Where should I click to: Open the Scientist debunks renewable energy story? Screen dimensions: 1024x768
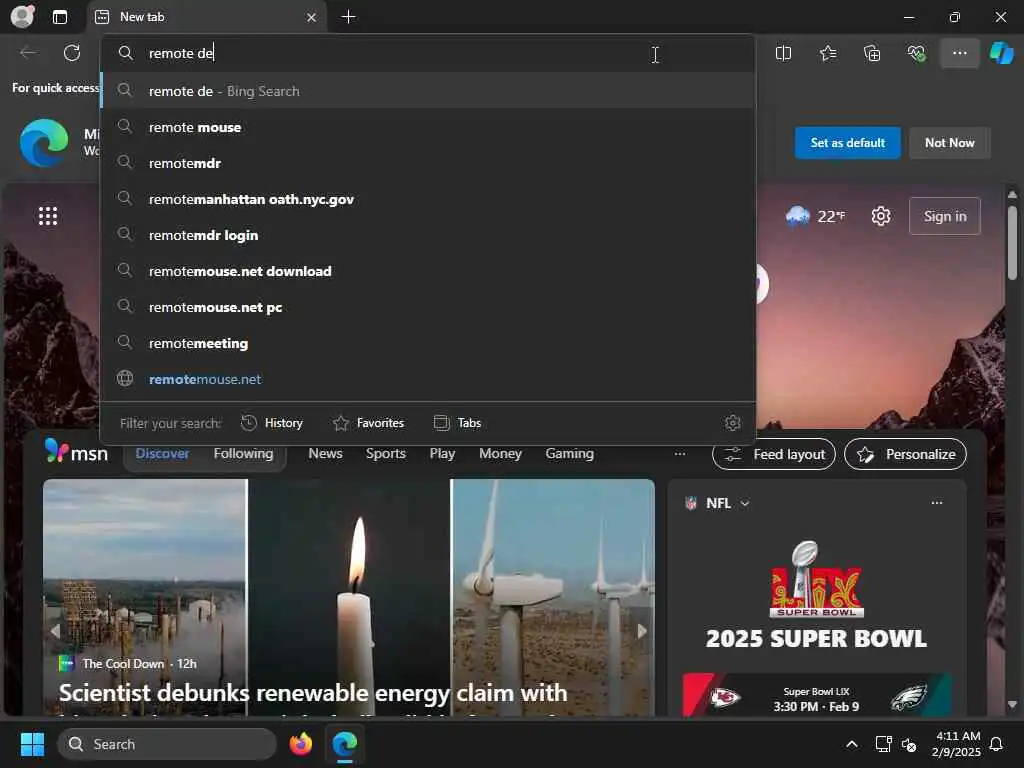coord(313,693)
